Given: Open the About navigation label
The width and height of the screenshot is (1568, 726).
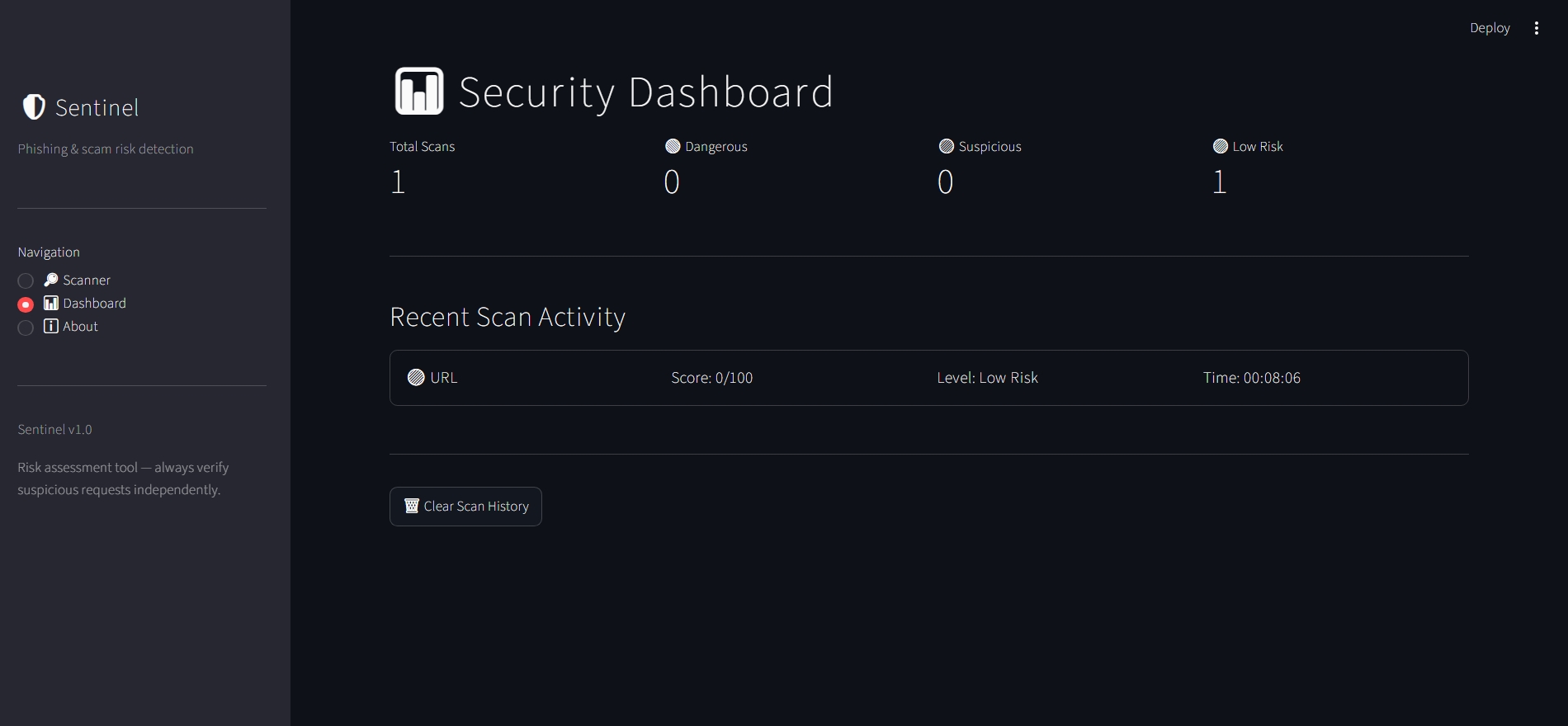Looking at the screenshot, I should (x=81, y=326).
